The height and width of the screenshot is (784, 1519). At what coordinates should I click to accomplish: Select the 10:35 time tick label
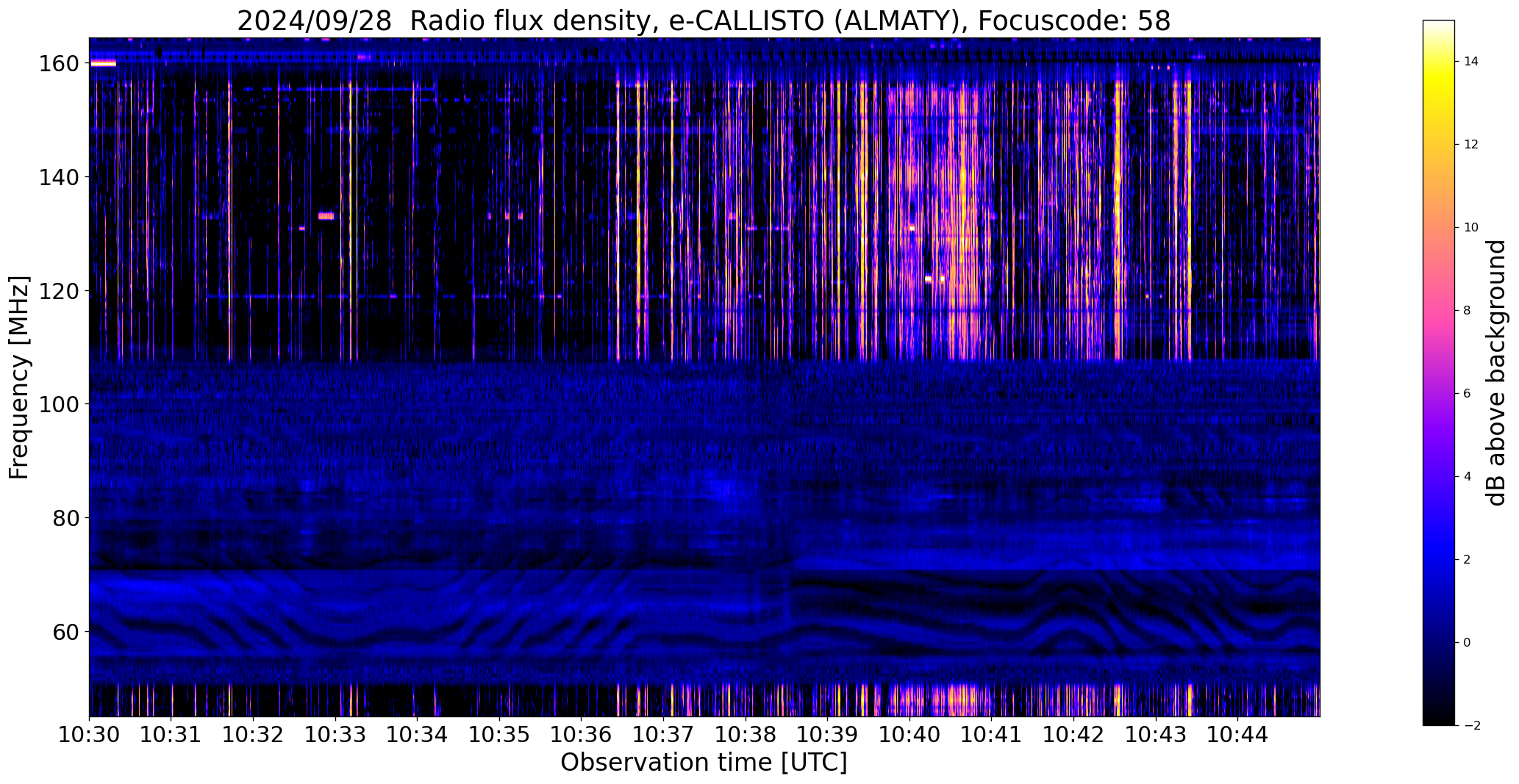tap(500, 735)
